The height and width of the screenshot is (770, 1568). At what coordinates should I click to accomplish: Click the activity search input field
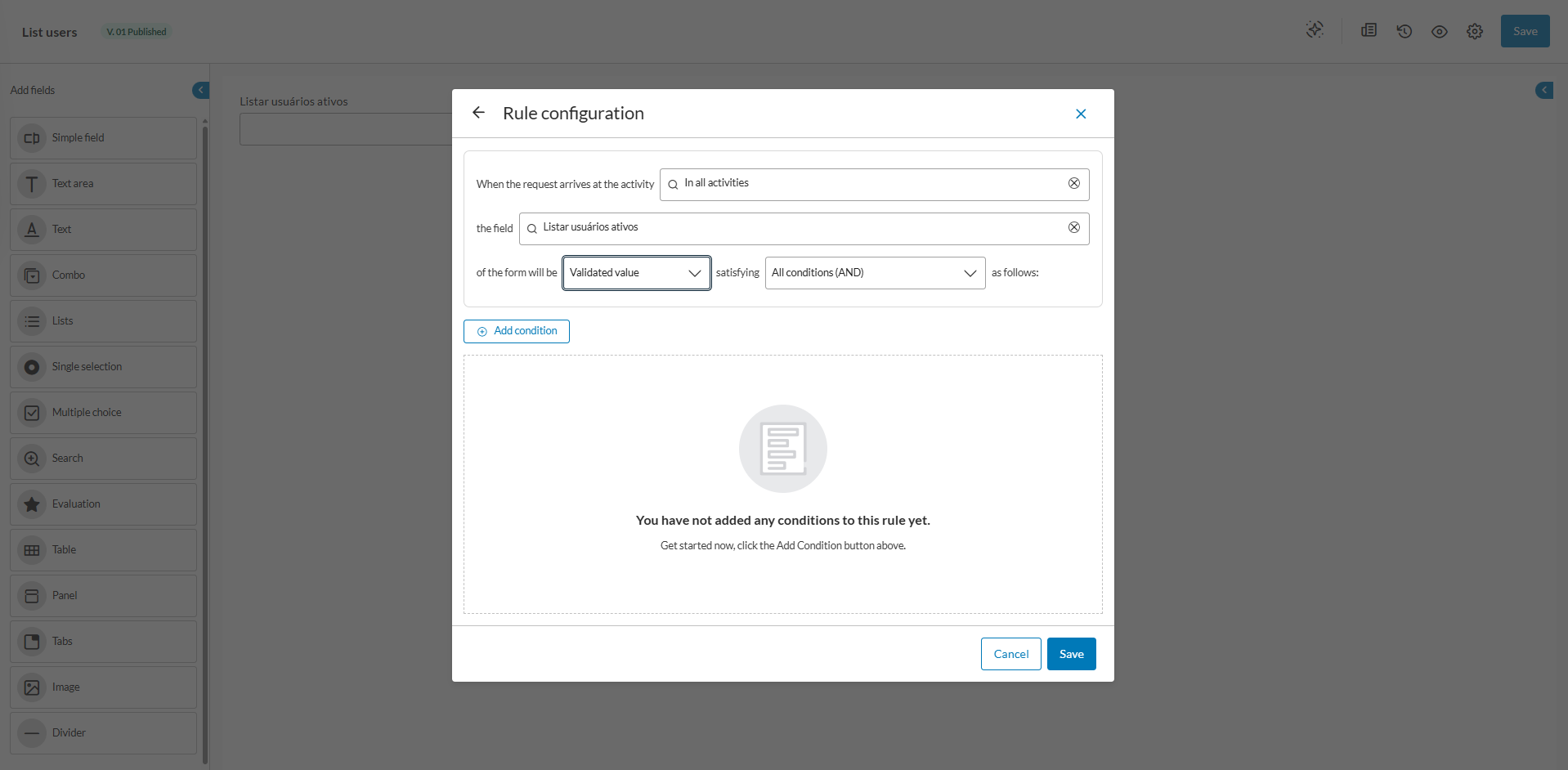[867, 184]
